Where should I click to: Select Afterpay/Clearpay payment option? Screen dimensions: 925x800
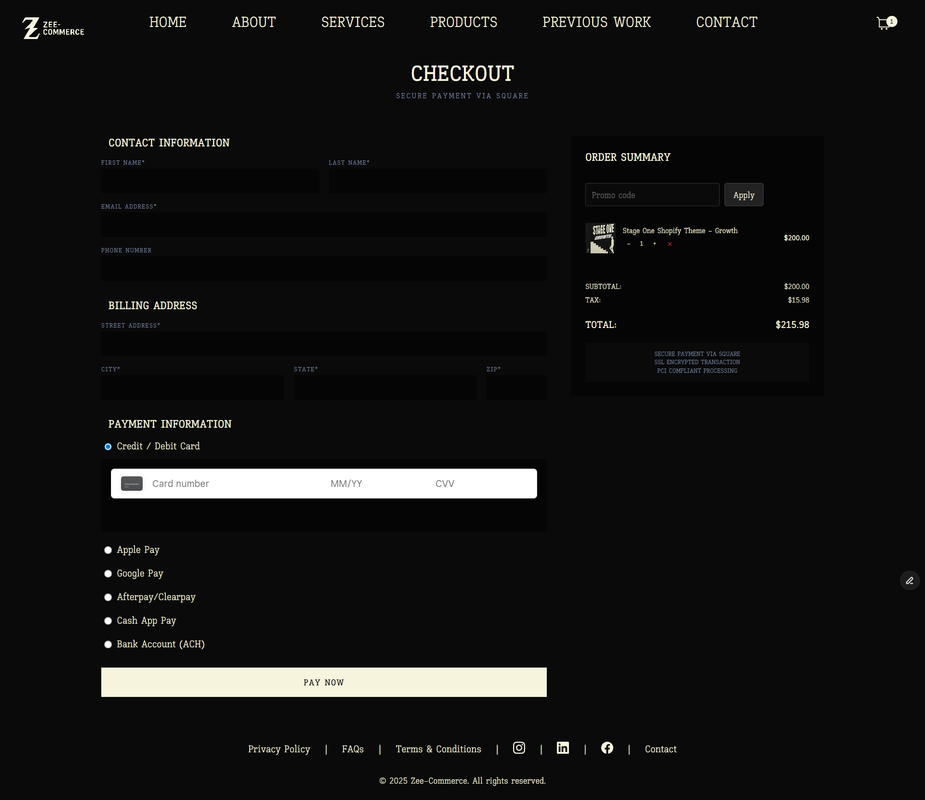point(108,597)
